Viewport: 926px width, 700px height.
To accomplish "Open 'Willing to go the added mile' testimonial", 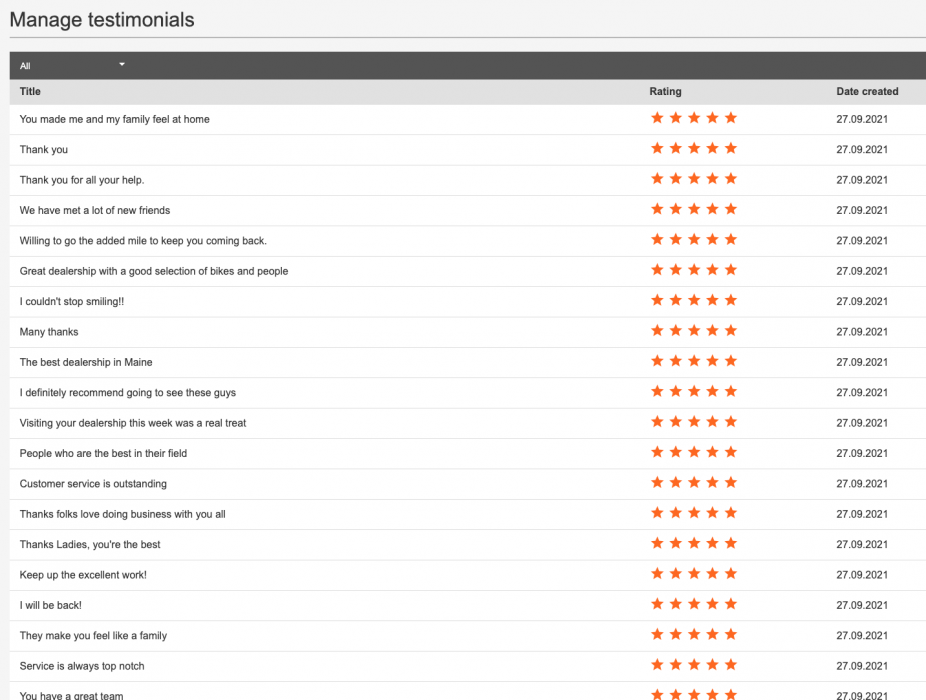I will coord(143,241).
